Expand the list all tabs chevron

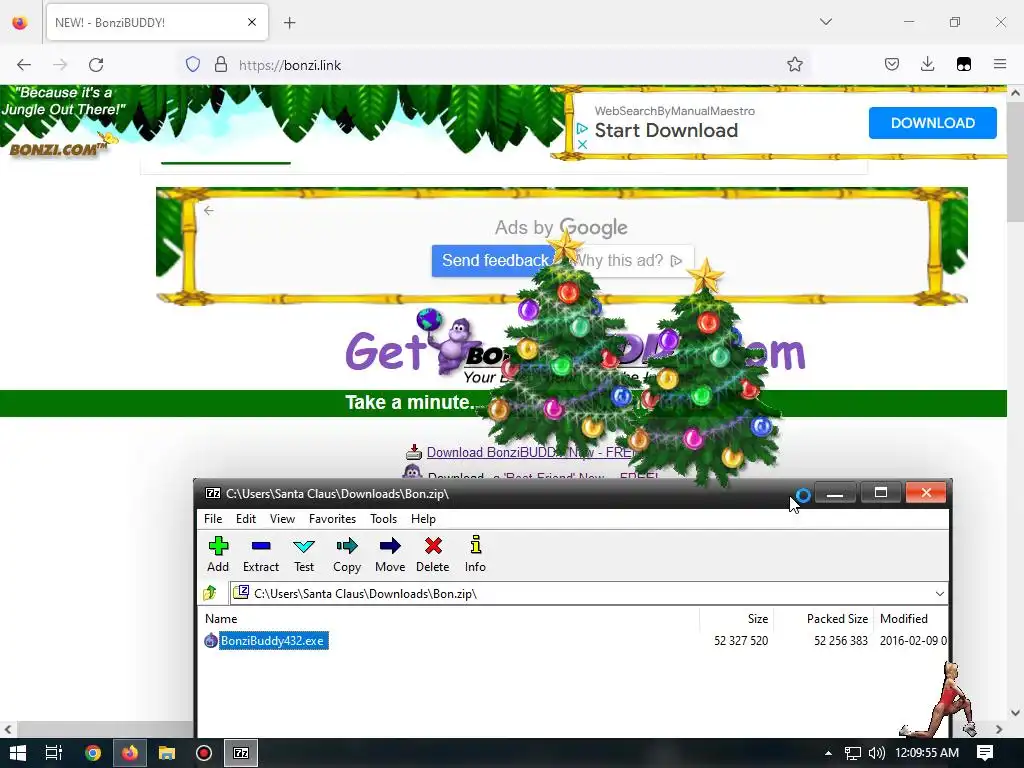point(826,22)
